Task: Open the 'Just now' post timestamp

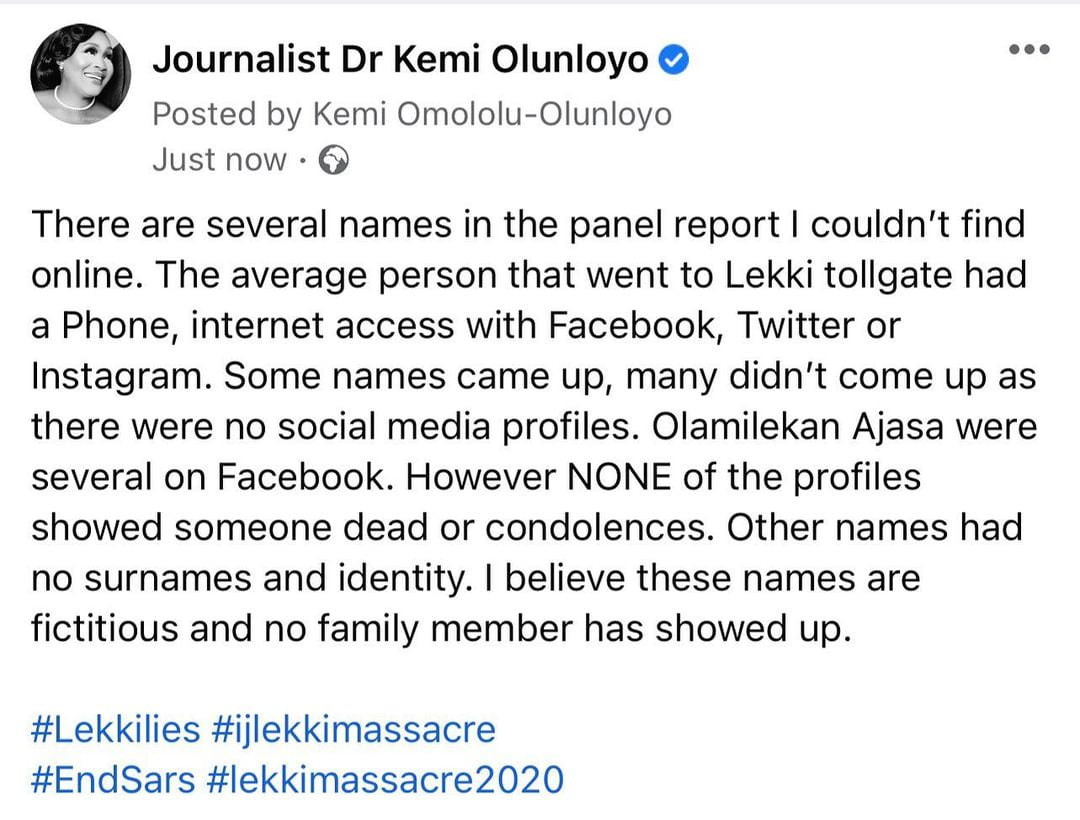Action: 218,160
